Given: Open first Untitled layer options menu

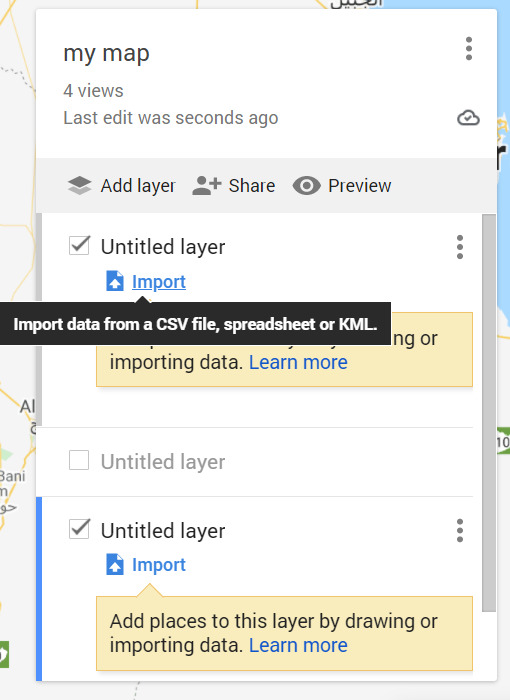Looking at the screenshot, I should click(x=460, y=247).
